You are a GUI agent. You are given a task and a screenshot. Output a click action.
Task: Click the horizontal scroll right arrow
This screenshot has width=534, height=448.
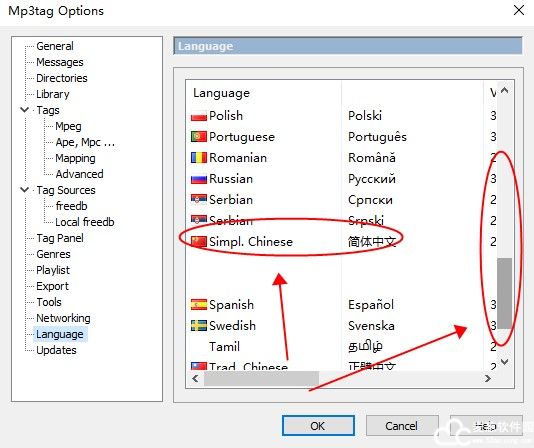488,379
